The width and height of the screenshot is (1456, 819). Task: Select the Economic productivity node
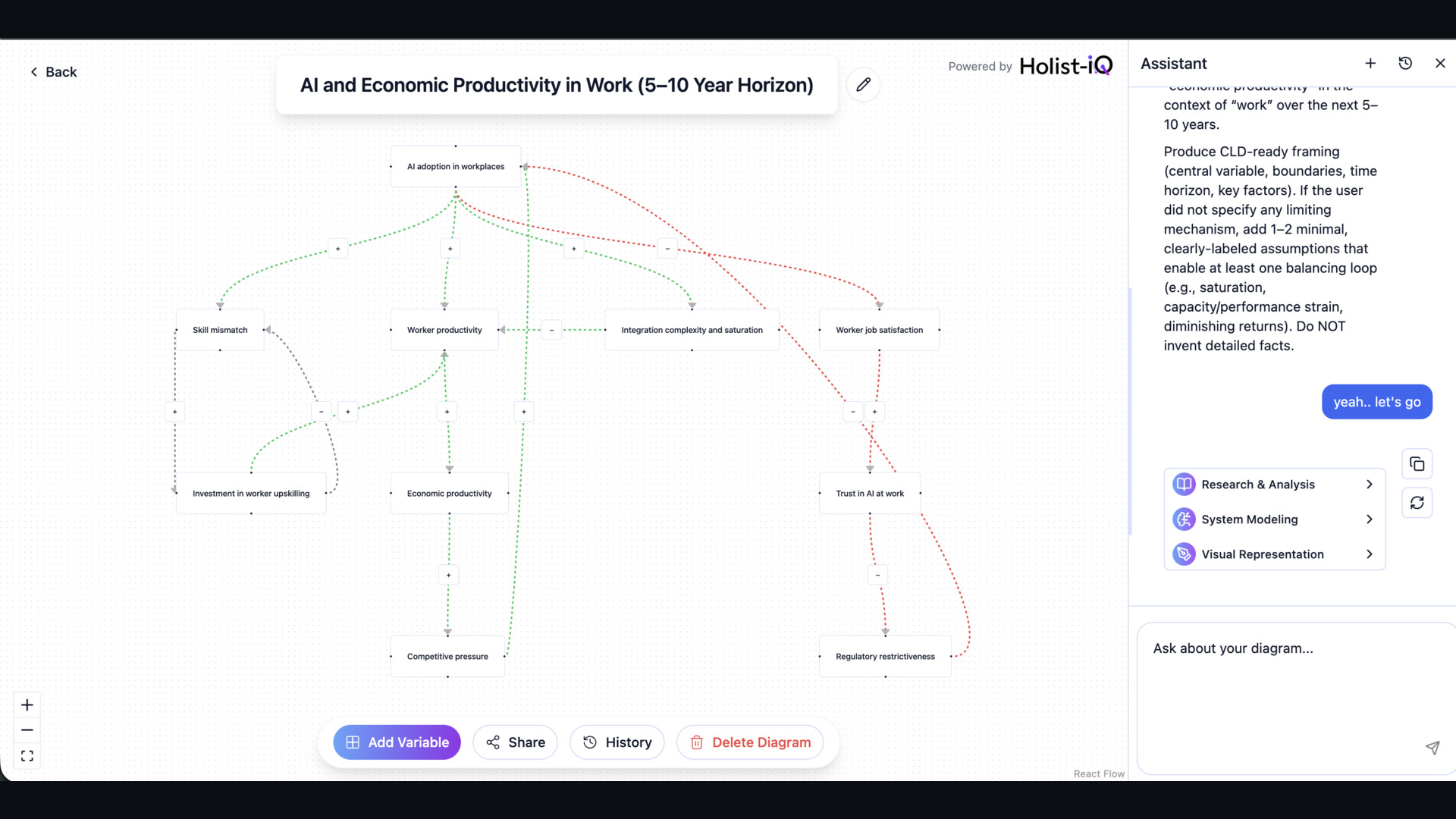(449, 494)
